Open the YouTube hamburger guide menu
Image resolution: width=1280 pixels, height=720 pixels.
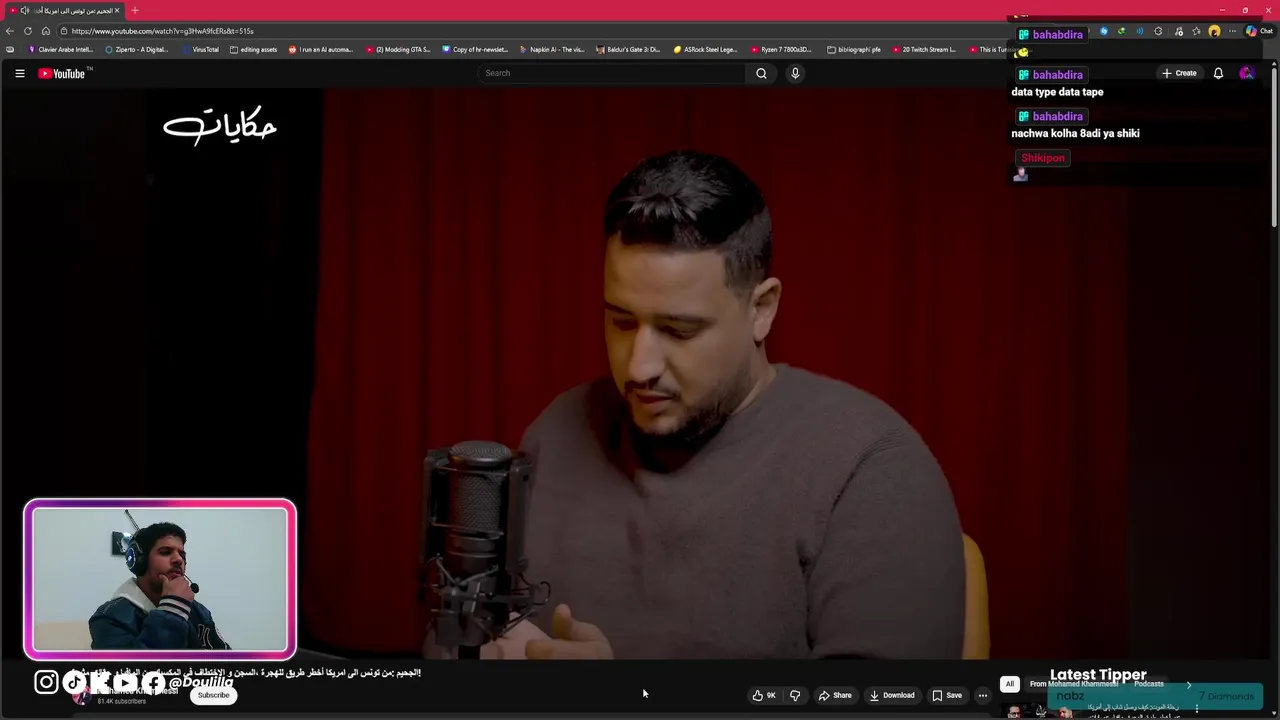(x=19, y=73)
